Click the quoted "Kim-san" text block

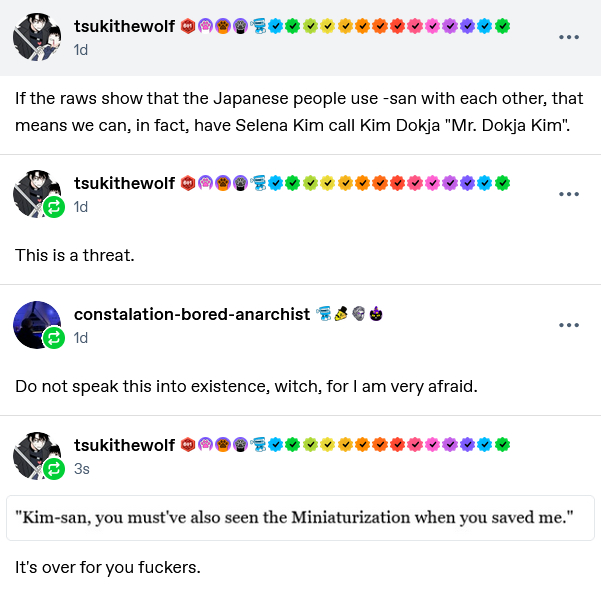tap(300, 517)
